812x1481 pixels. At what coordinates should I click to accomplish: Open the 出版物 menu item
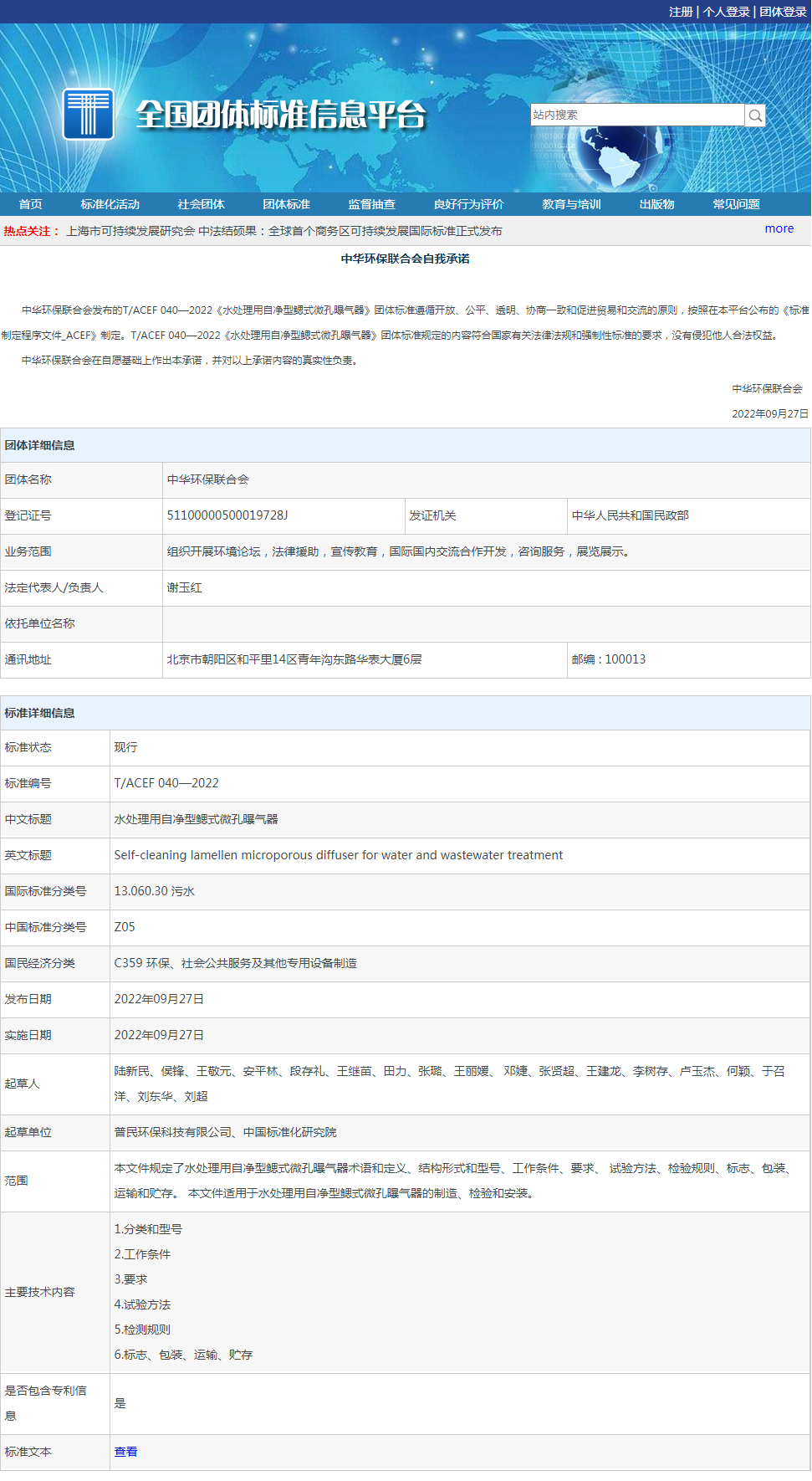point(656,204)
